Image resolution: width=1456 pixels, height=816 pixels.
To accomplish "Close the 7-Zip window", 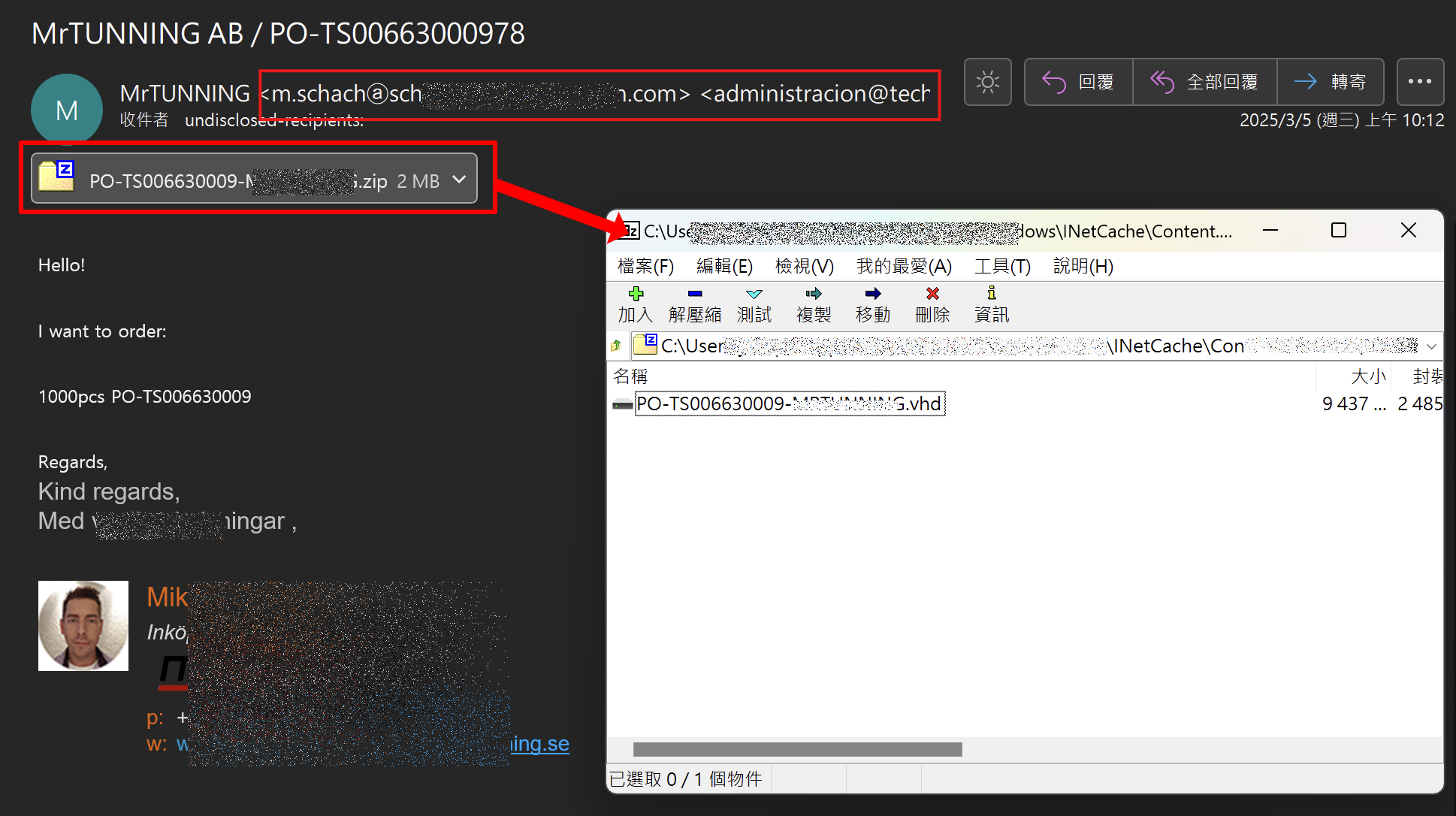I will click(x=1409, y=230).
